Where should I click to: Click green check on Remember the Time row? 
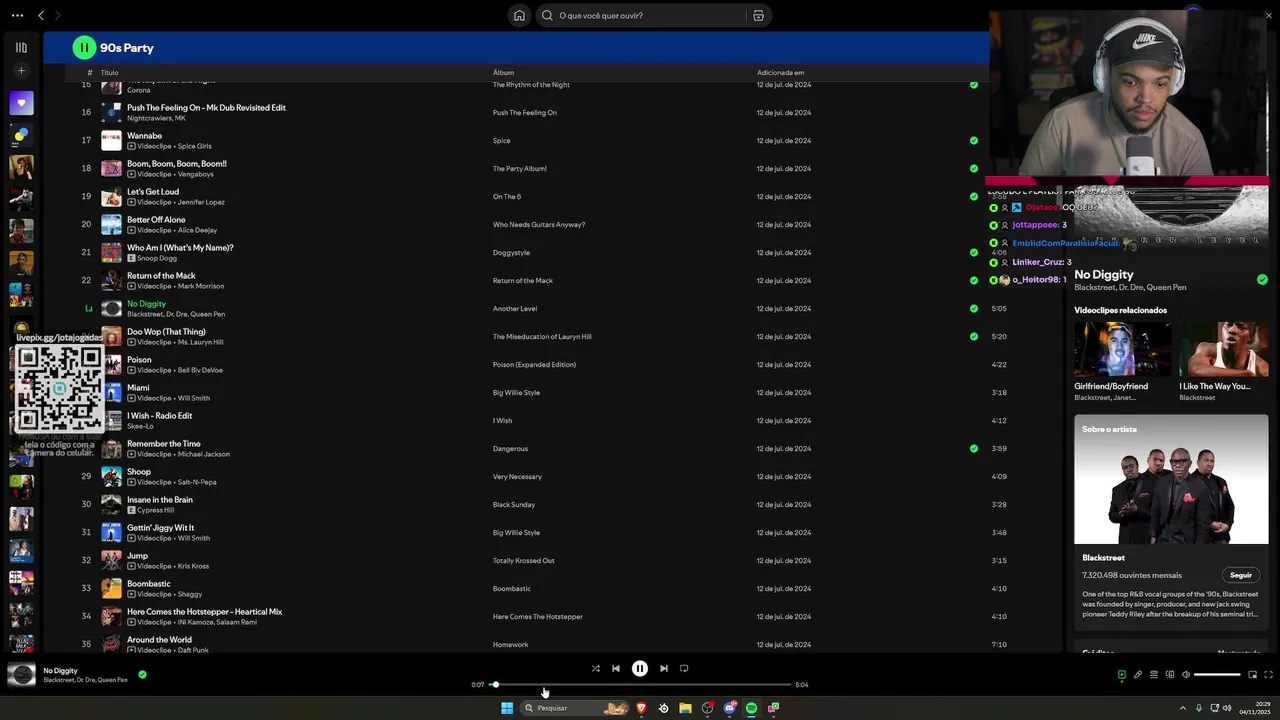974,449
